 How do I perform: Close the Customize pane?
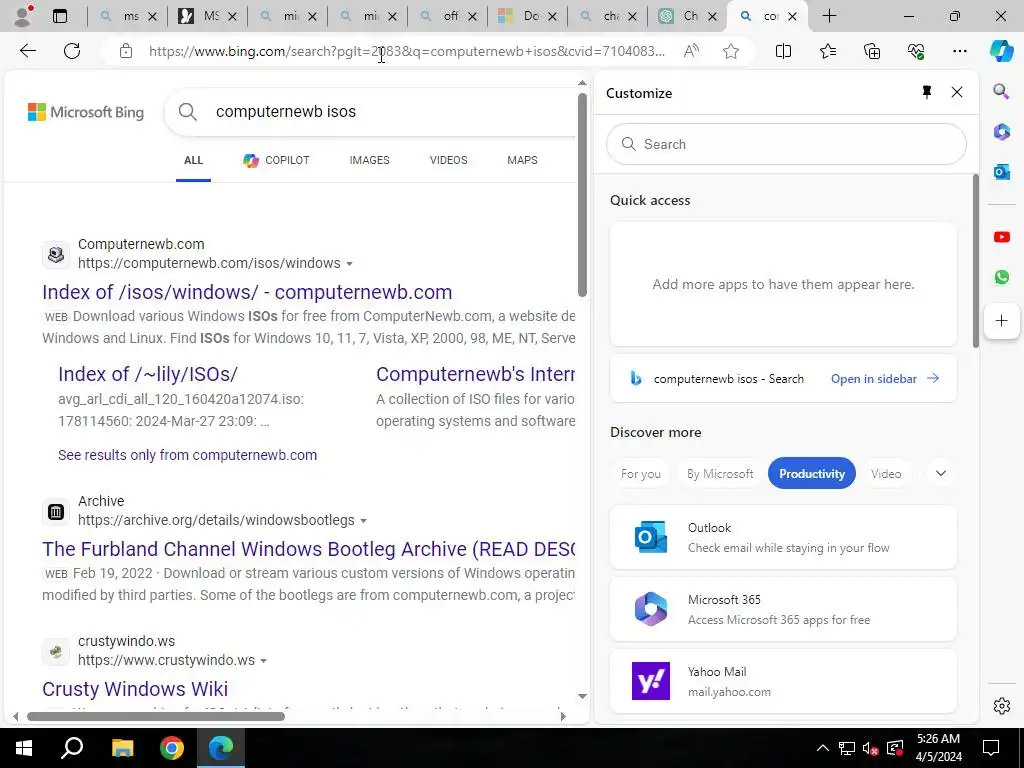[x=957, y=92]
